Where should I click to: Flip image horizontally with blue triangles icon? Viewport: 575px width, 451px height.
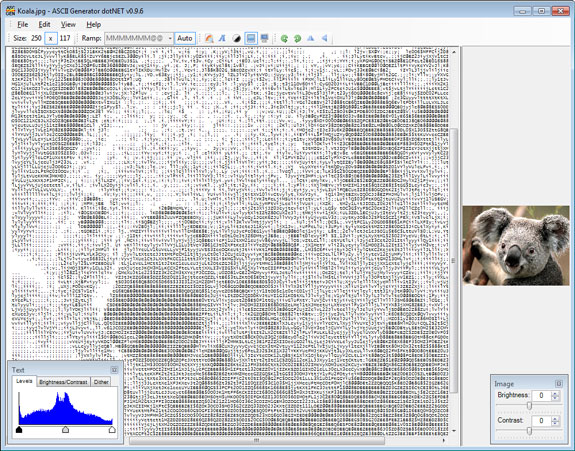click(311, 38)
